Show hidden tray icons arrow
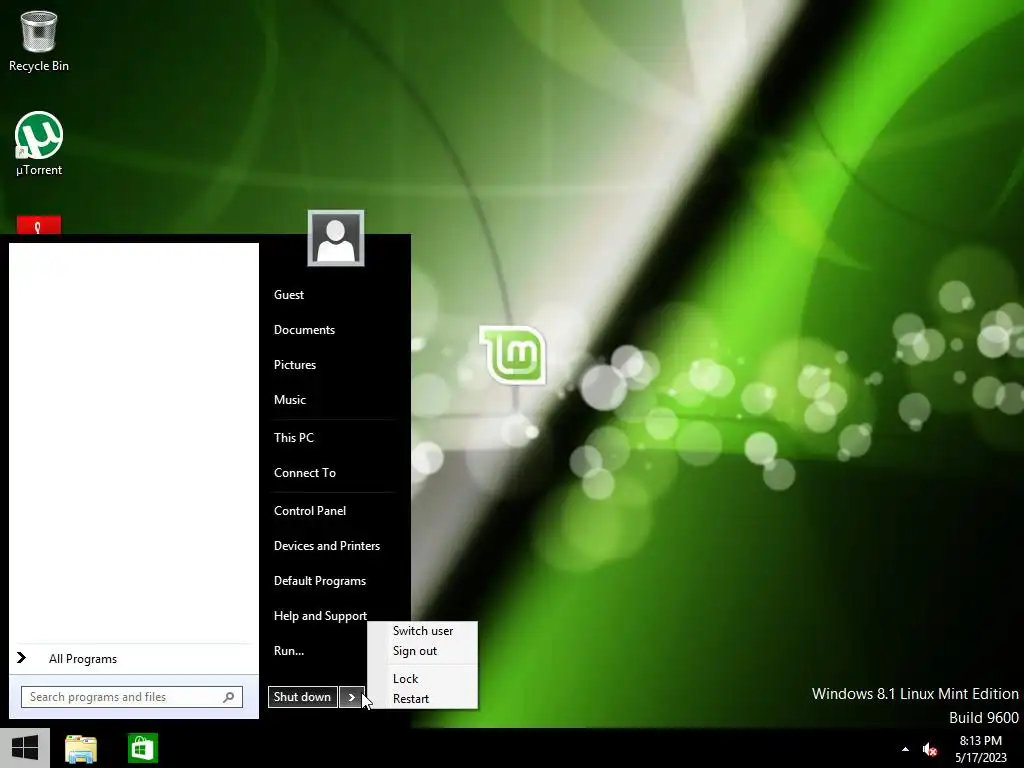 coord(905,749)
